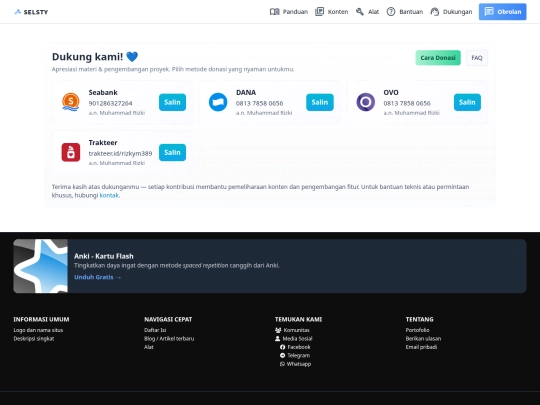
Task: Click the Telegram icon in footer
Action: (x=282, y=355)
